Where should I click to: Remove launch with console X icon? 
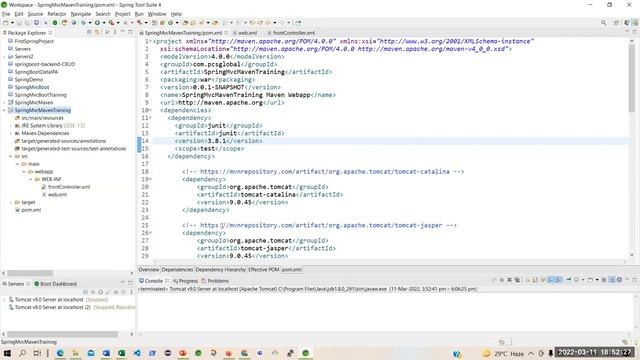pyautogui.click(x=509, y=280)
